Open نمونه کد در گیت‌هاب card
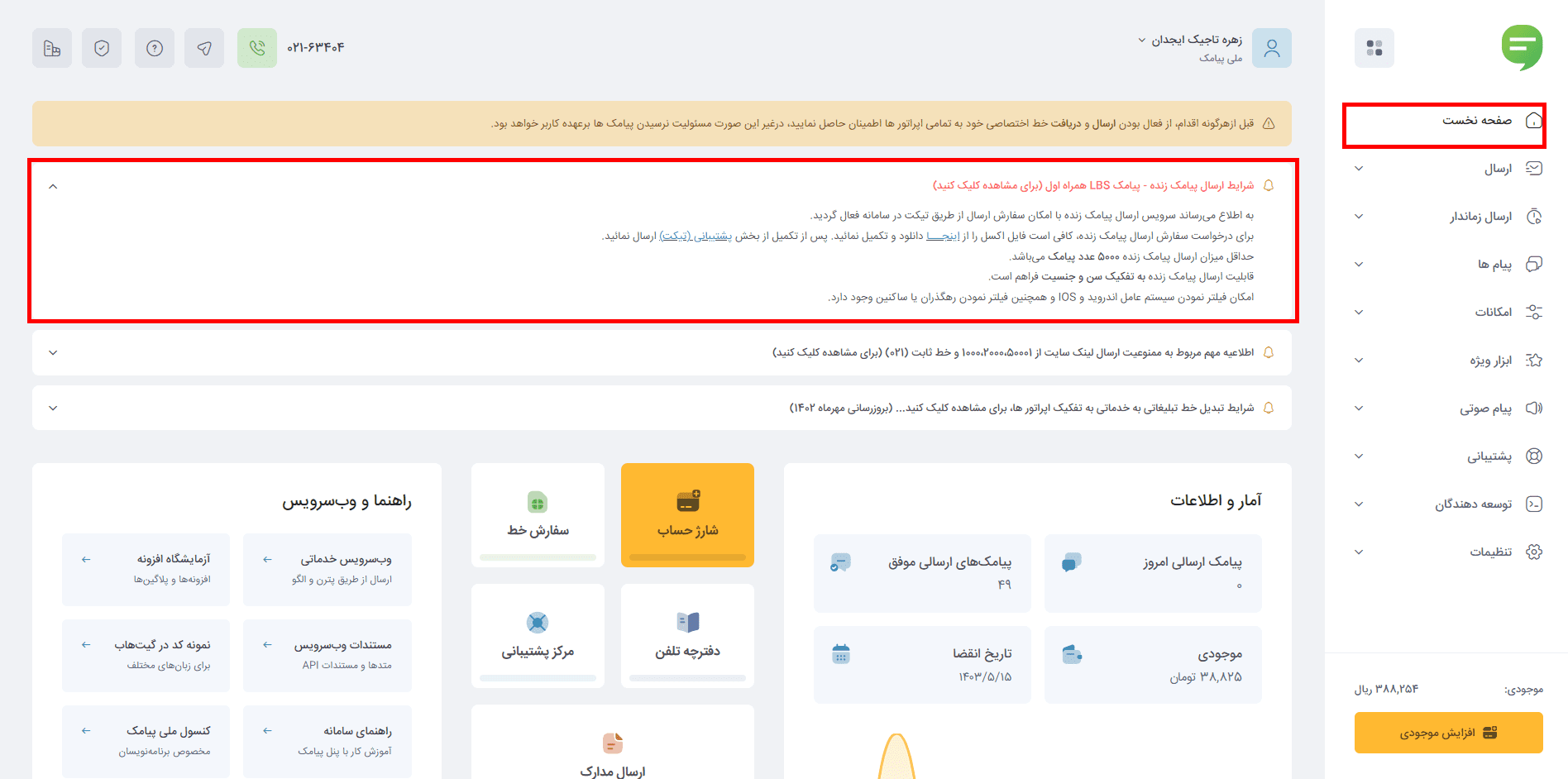Image resolution: width=1568 pixels, height=779 pixels. [x=146, y=655]
